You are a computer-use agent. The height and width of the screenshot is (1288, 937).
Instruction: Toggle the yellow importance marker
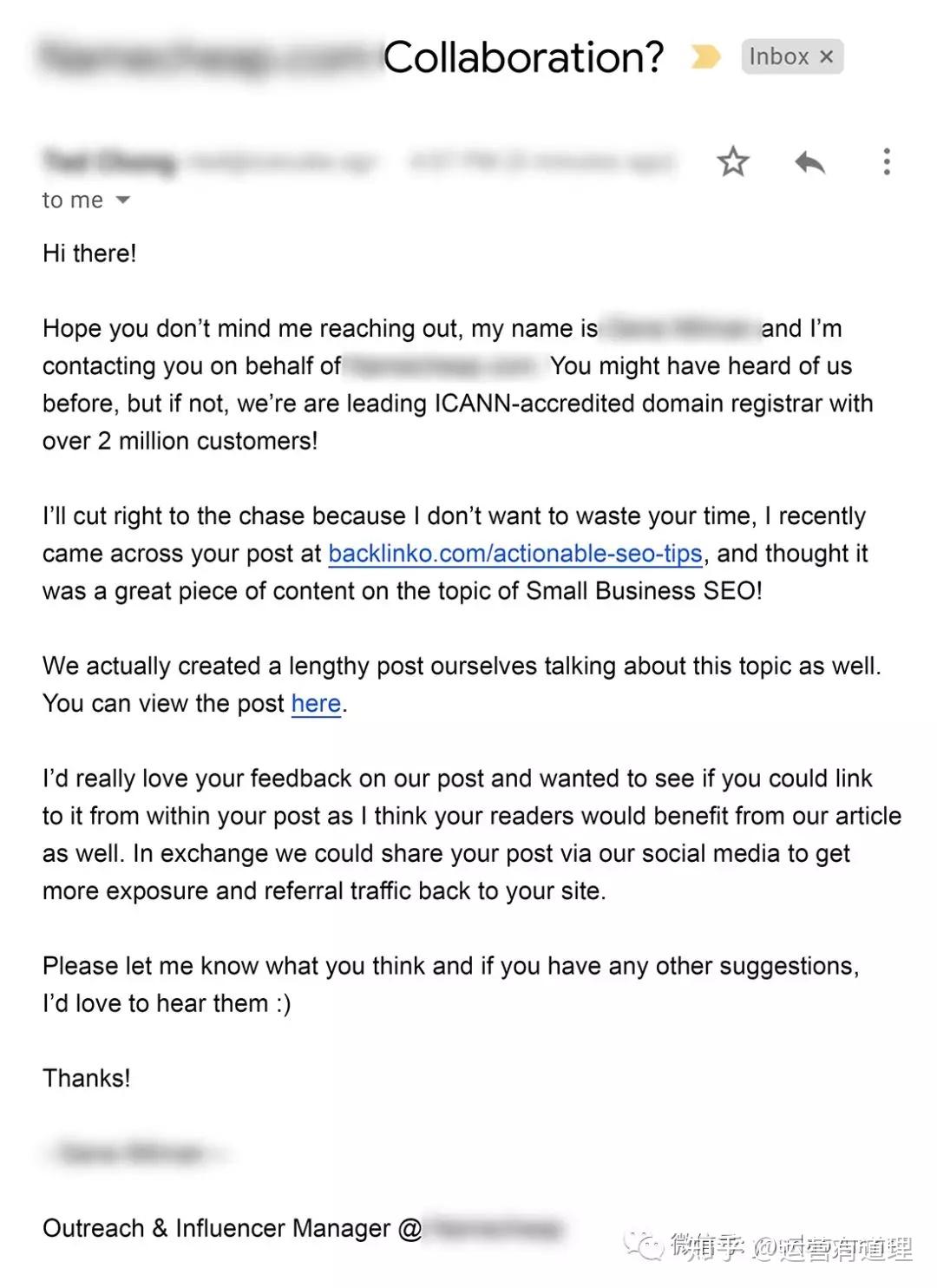coord(705,57)
